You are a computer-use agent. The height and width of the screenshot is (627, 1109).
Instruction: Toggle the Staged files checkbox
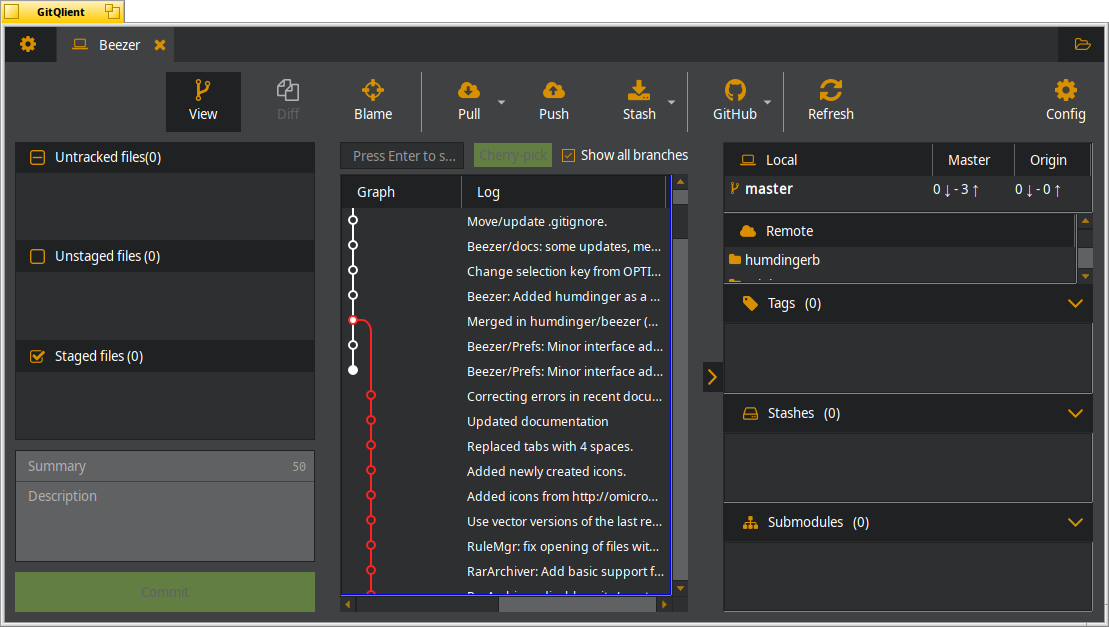37,356
